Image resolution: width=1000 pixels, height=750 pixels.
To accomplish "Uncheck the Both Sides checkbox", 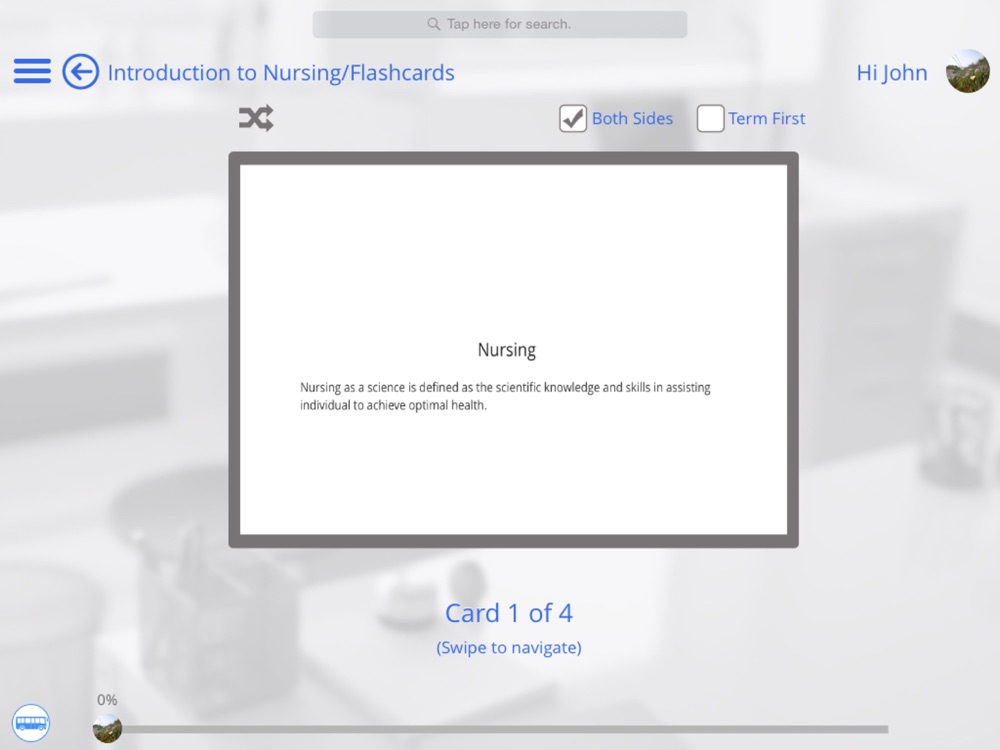I will pyautogui.click(x=573, y=119).
